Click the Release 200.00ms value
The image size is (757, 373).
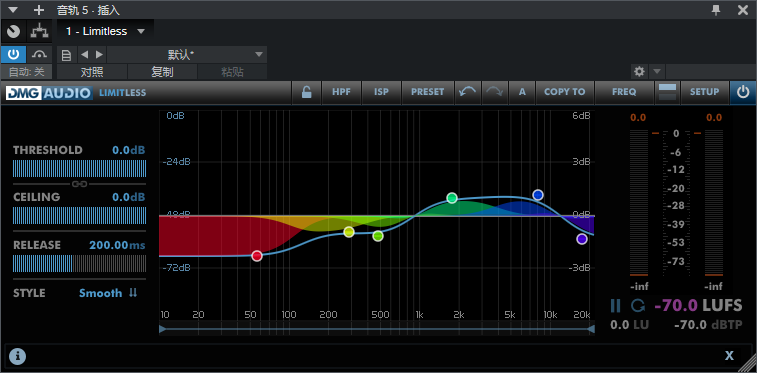point(117,245)
